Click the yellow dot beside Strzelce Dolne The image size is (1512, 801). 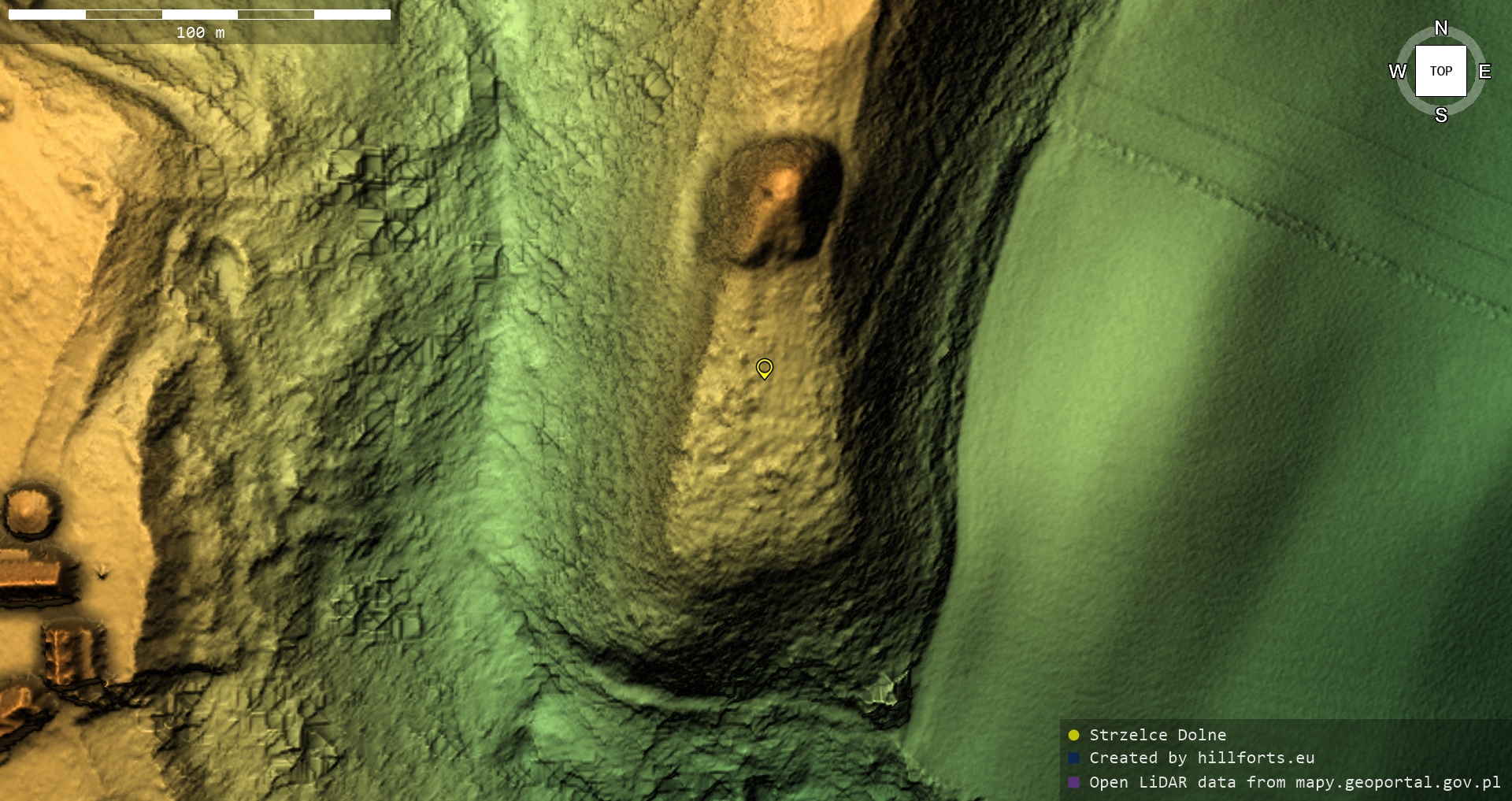tap(1073, 735)
